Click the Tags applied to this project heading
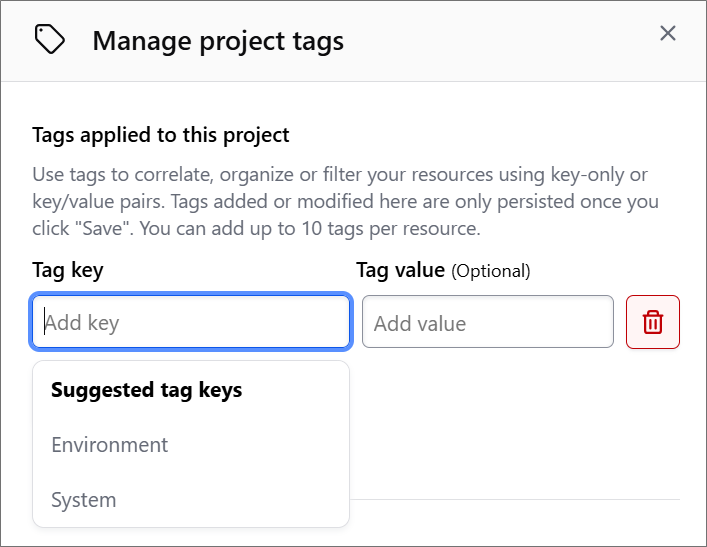This screenshot has width=707, height=547. [x=161, y=135]
